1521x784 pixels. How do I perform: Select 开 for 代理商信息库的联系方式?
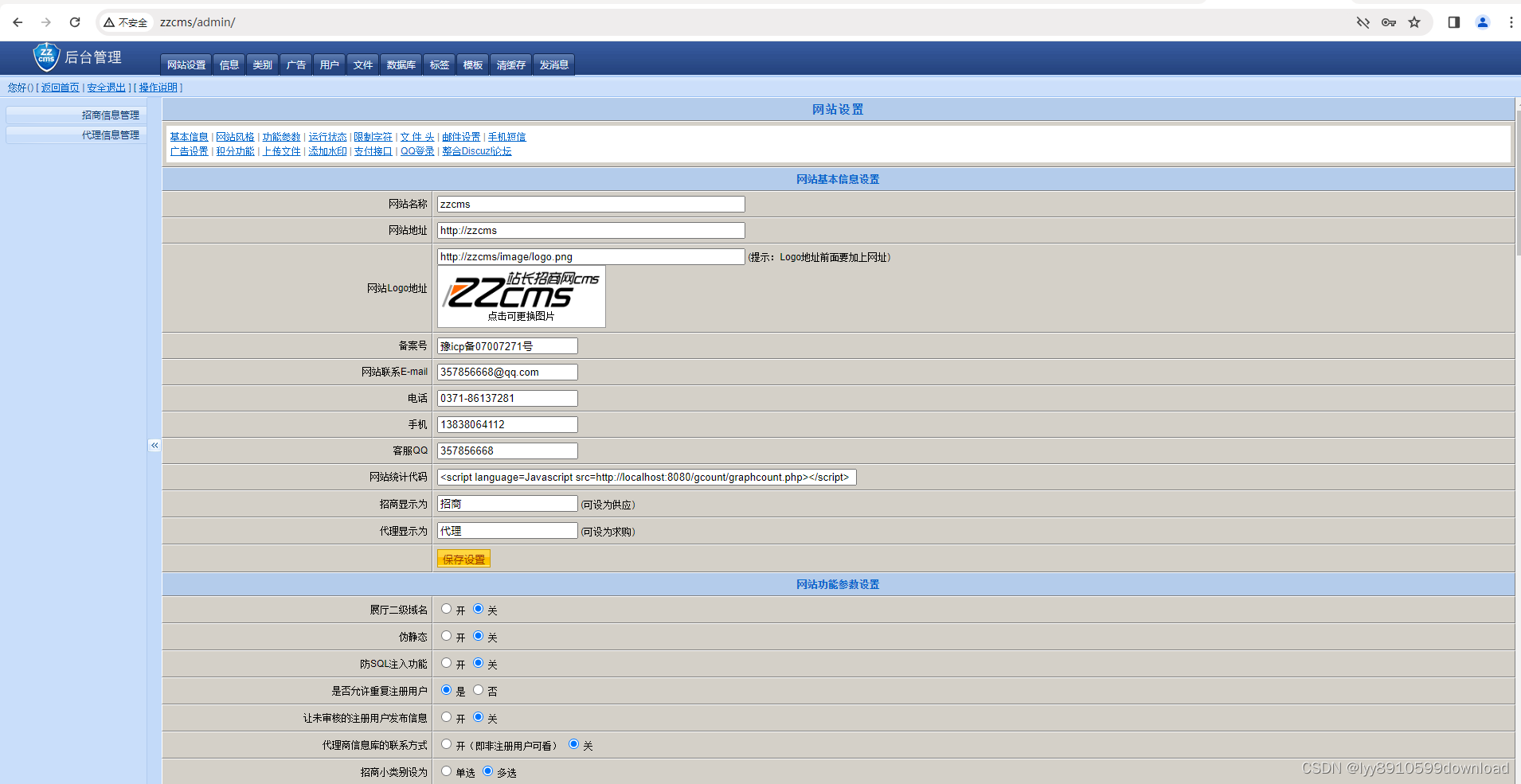pyautogui.click(x=447, y=744)
